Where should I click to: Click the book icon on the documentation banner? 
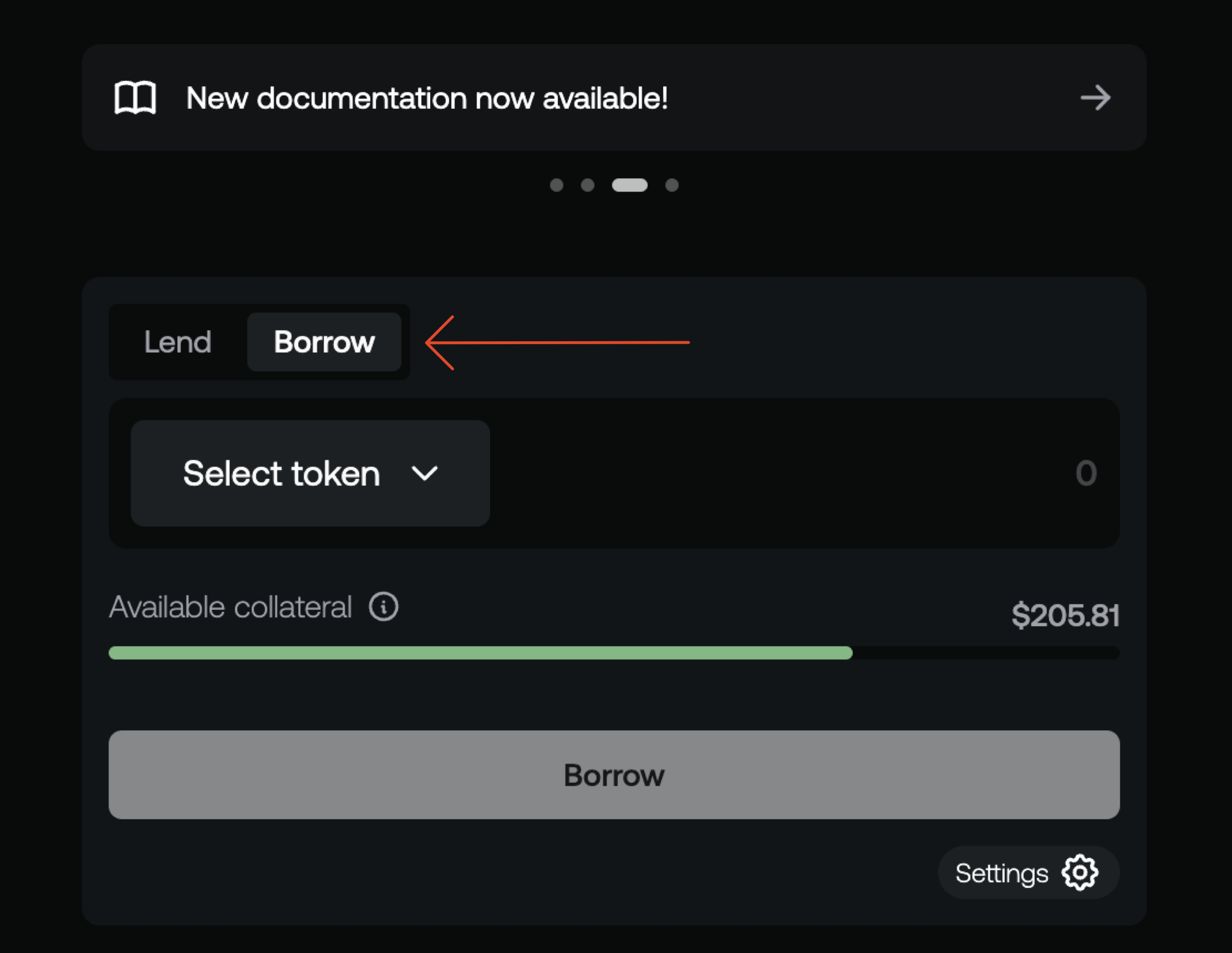pos(134,98)
